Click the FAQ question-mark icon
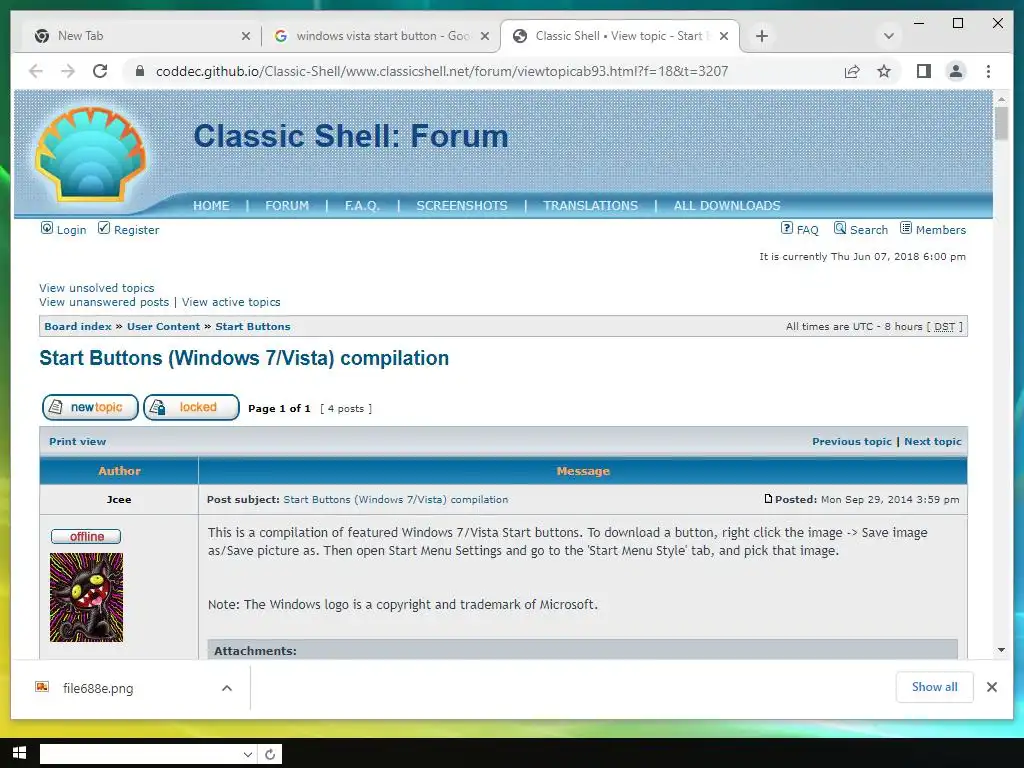Viewport: 1024px width, 768px height. tap(787, 228)
